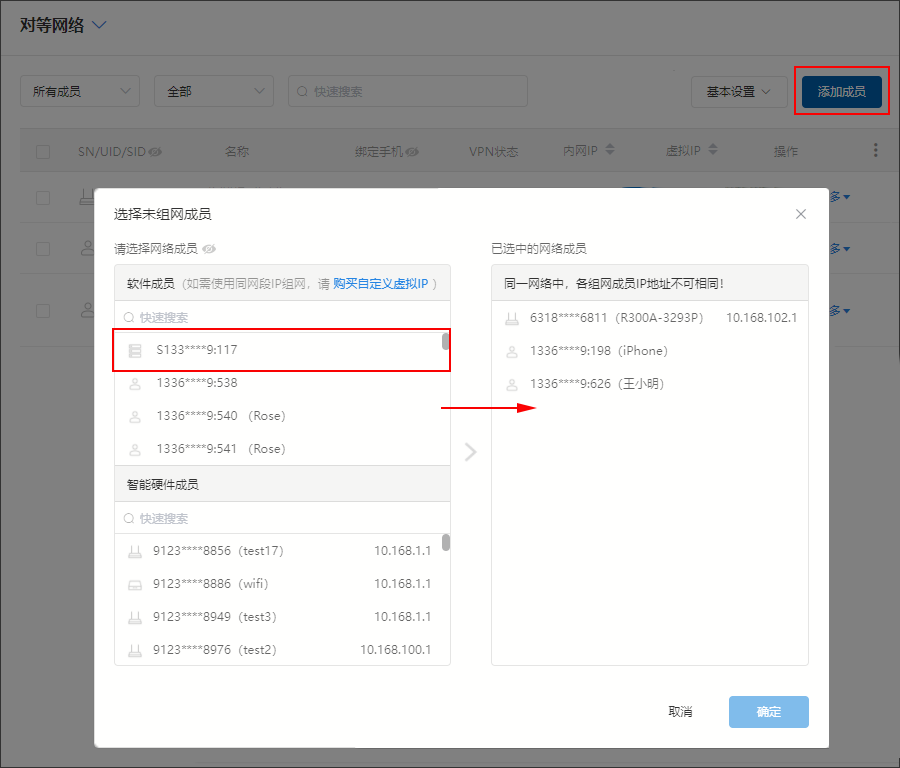900x768 pixels.
Task: Open the 购买自定义虚拟IP link
Action: (x=380, y=284)
